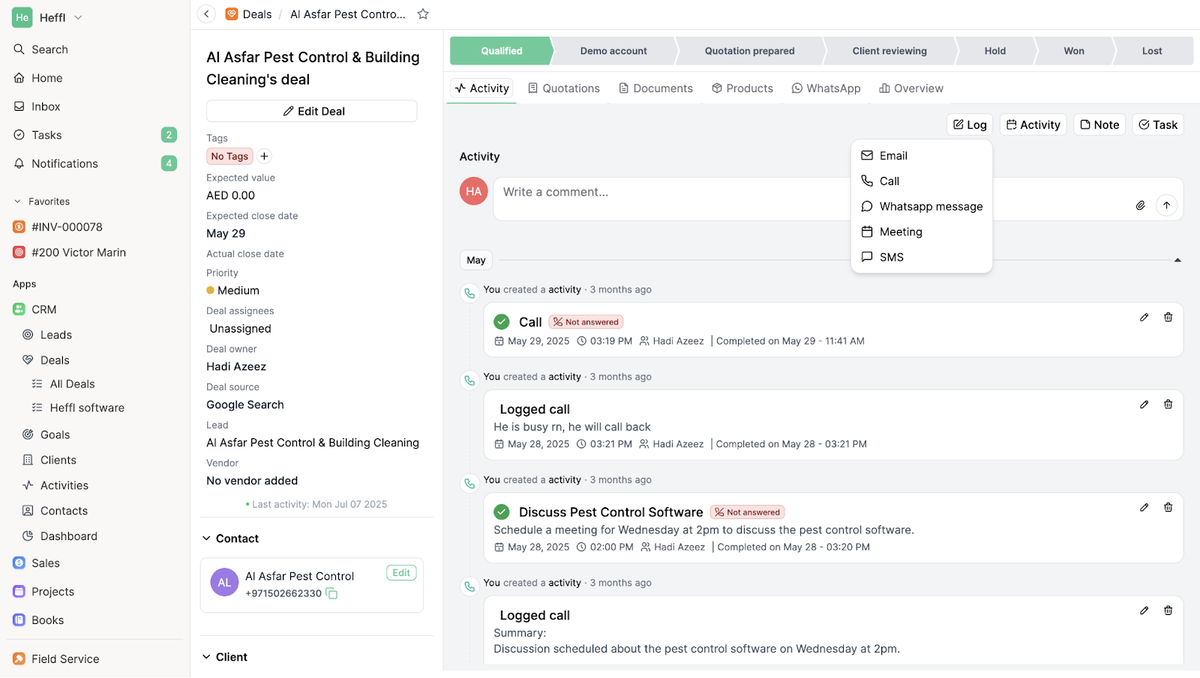This screenshot has width=1200, height=678.
Task: Edit the Call activity with the pencil icon
Action: (x=1144, y=317)
